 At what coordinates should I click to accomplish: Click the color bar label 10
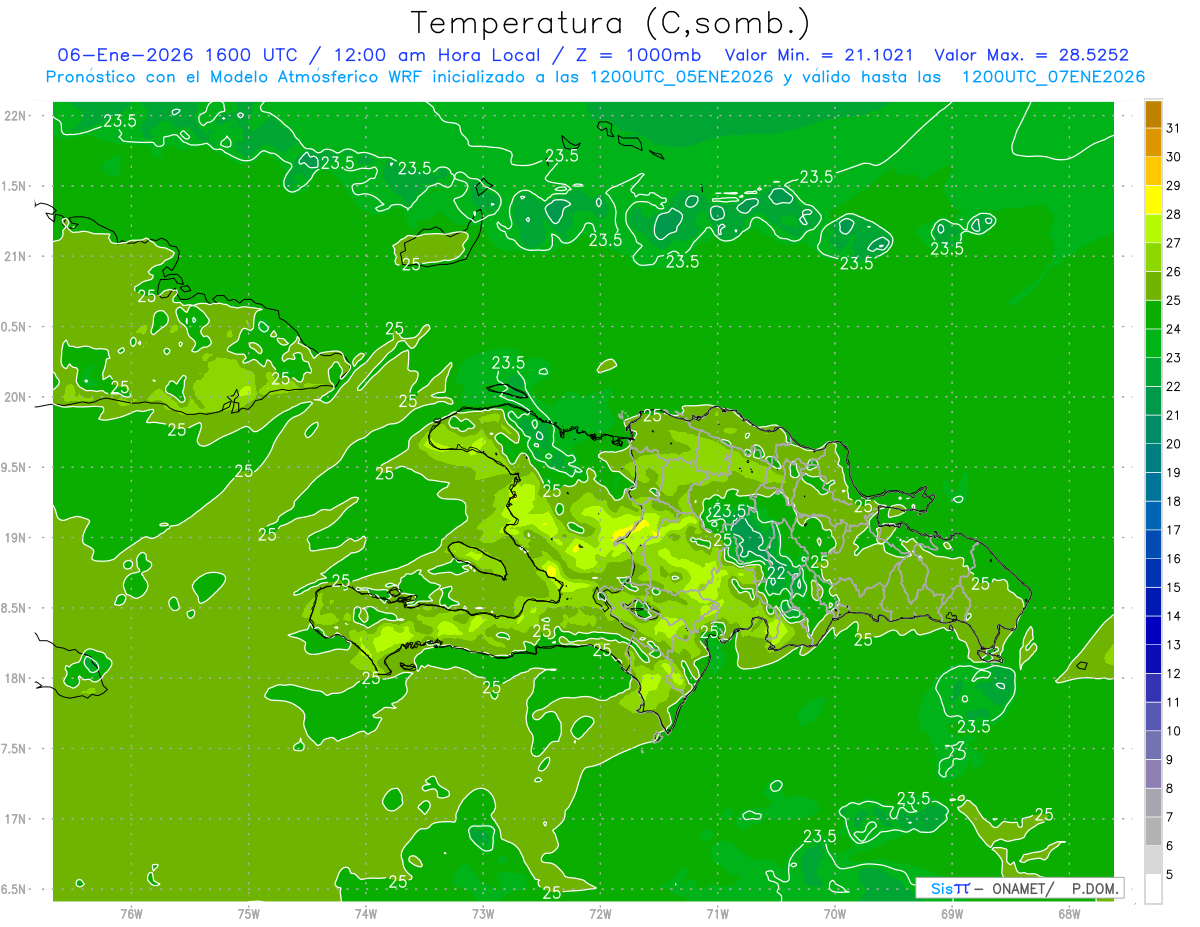tap(1174, 731)
